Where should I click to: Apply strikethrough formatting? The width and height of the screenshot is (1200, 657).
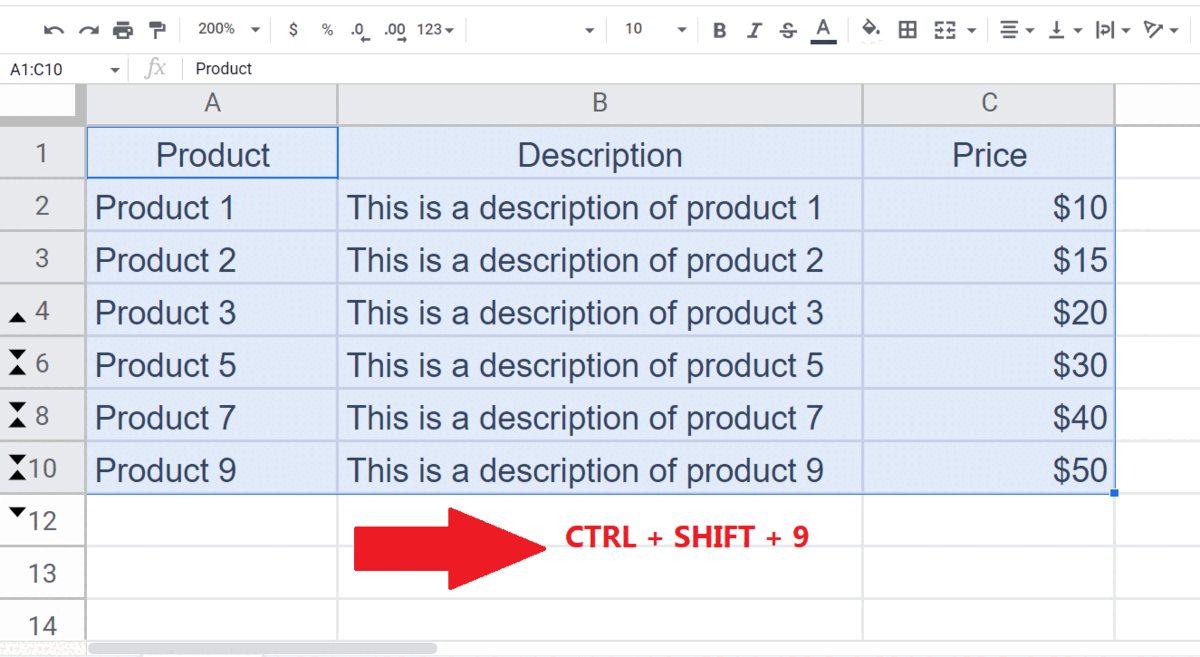tap(788, 30)
